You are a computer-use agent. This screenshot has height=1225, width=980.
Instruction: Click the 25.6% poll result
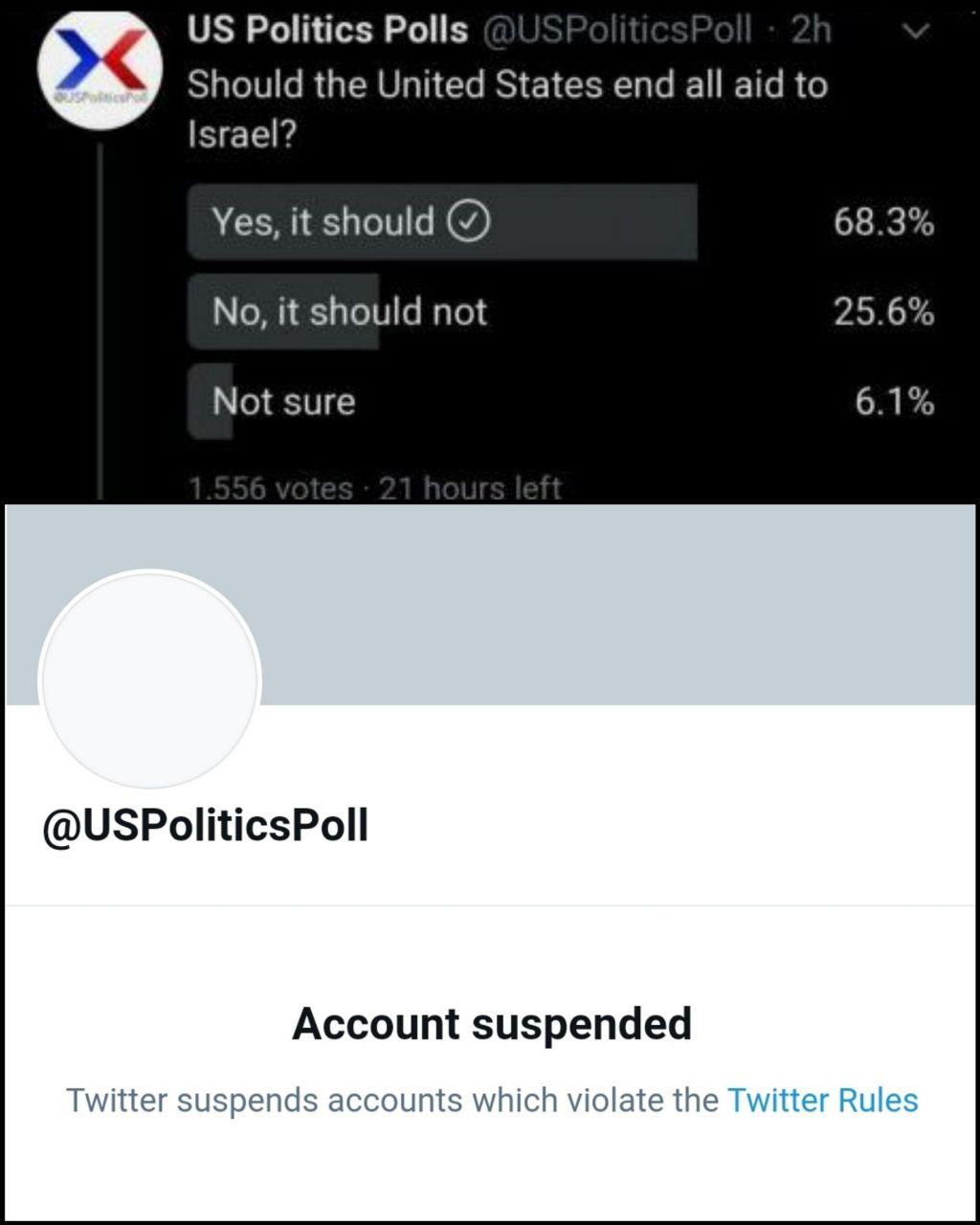point(883,312)
